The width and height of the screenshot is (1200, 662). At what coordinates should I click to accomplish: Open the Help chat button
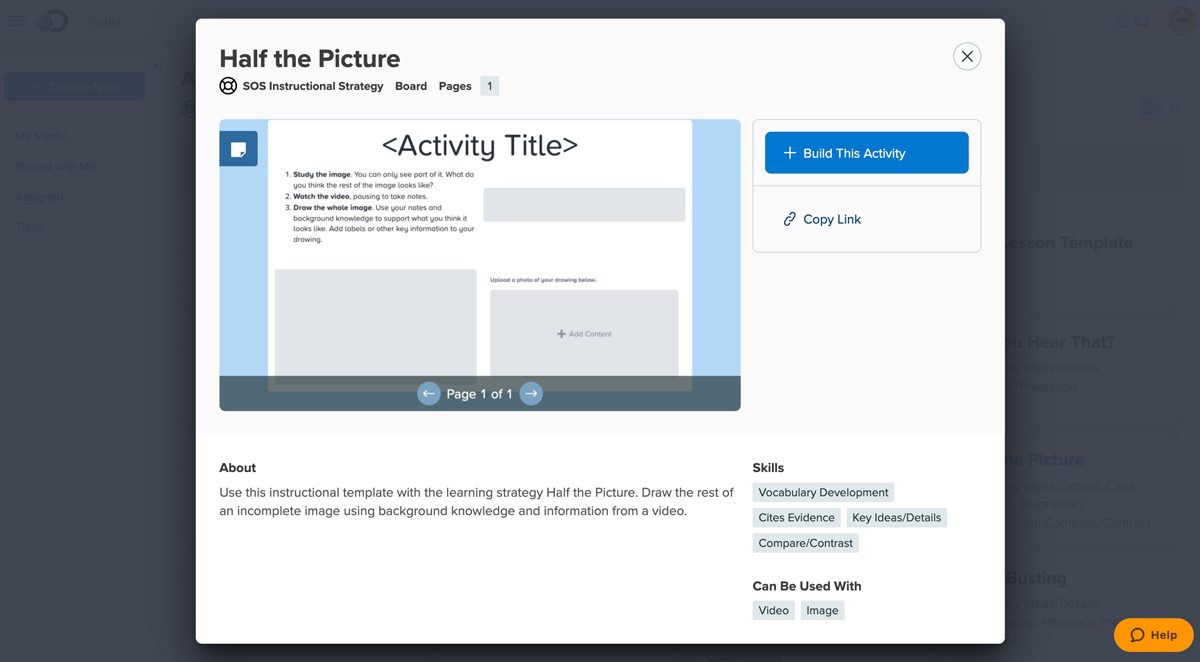[x=1153, y=635]
